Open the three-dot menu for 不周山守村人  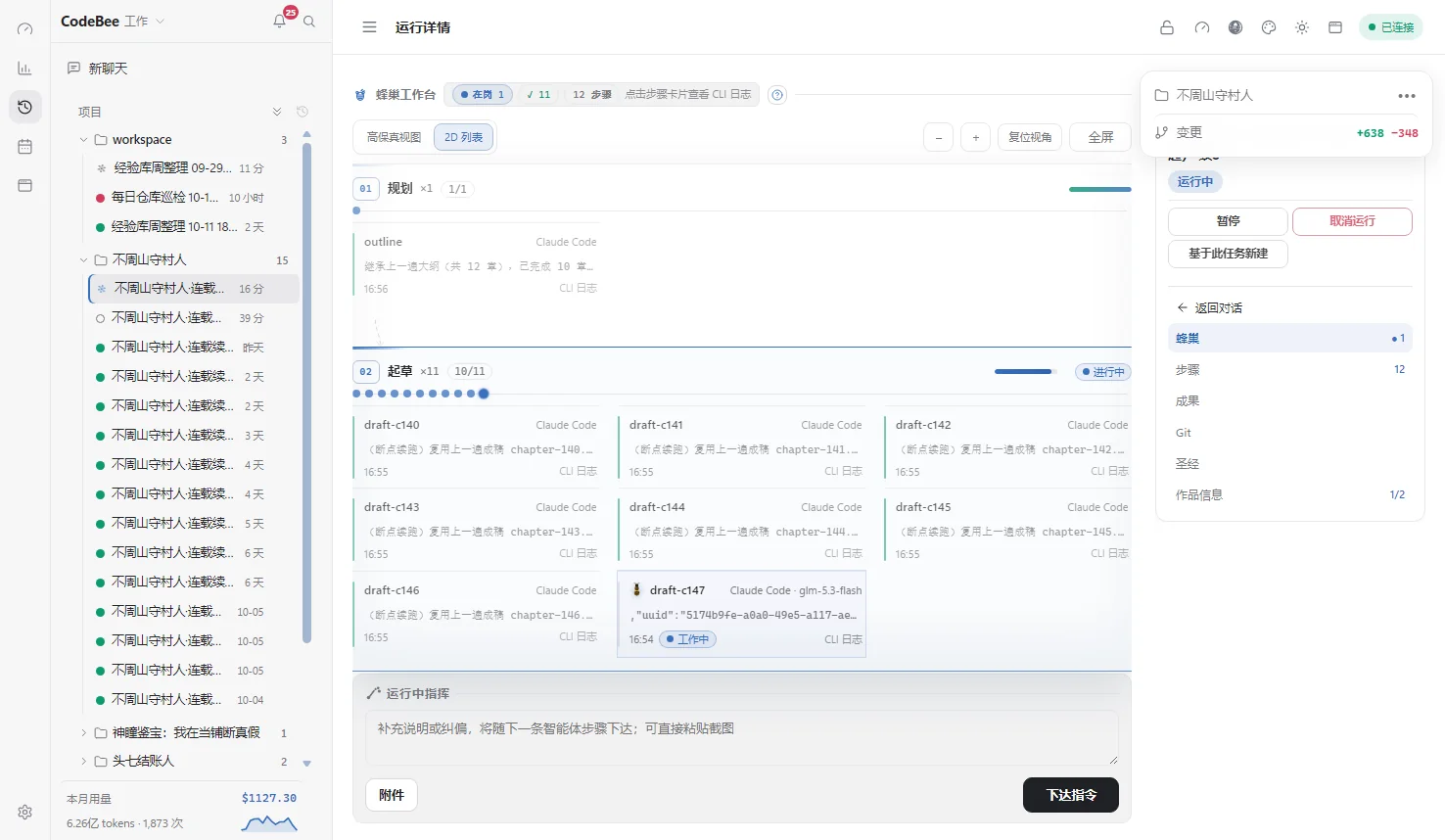[1407, 96]
